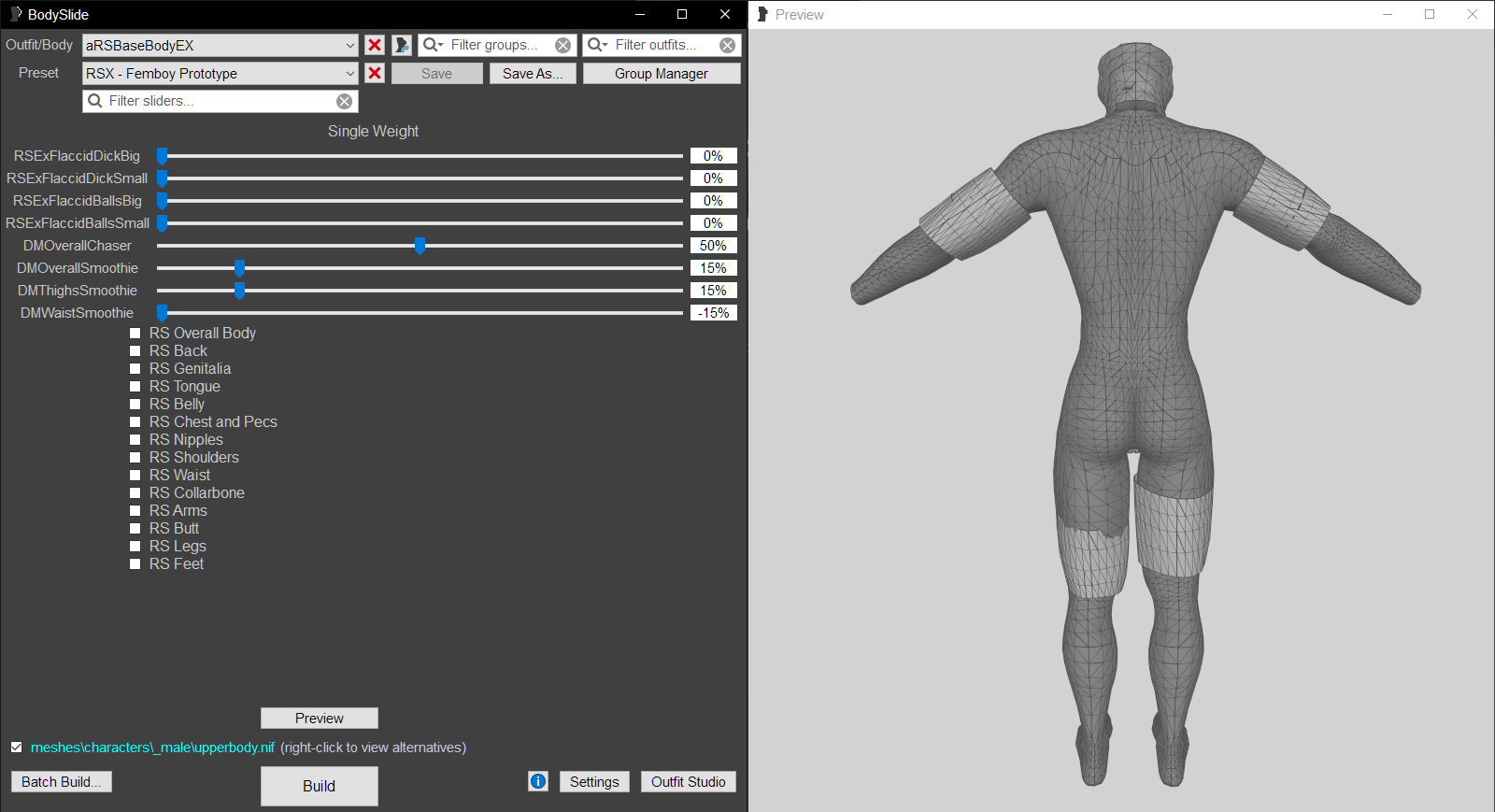Clear the Filter sliders field
This screenshot has width=1495, height=812.
click(x=345, y=101)
